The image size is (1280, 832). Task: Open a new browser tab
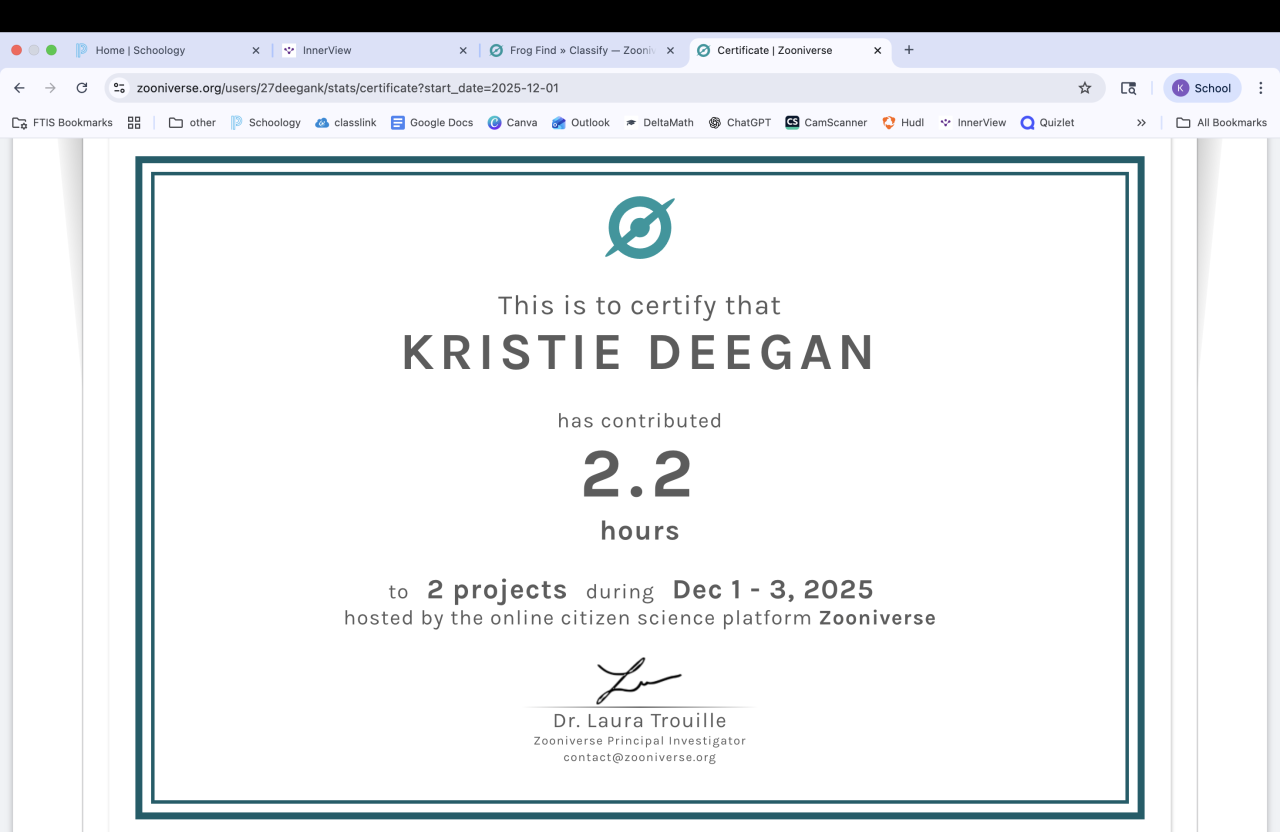click(x=909, y=50)
